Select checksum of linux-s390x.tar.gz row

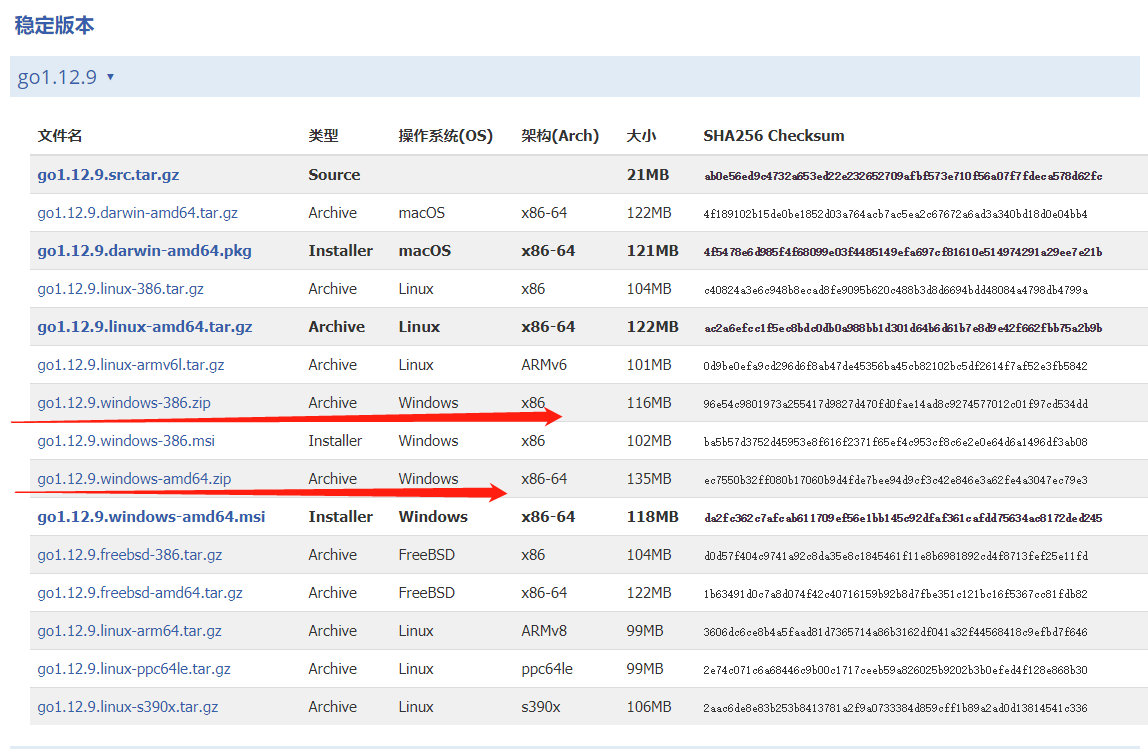click(x=895, y=709)
